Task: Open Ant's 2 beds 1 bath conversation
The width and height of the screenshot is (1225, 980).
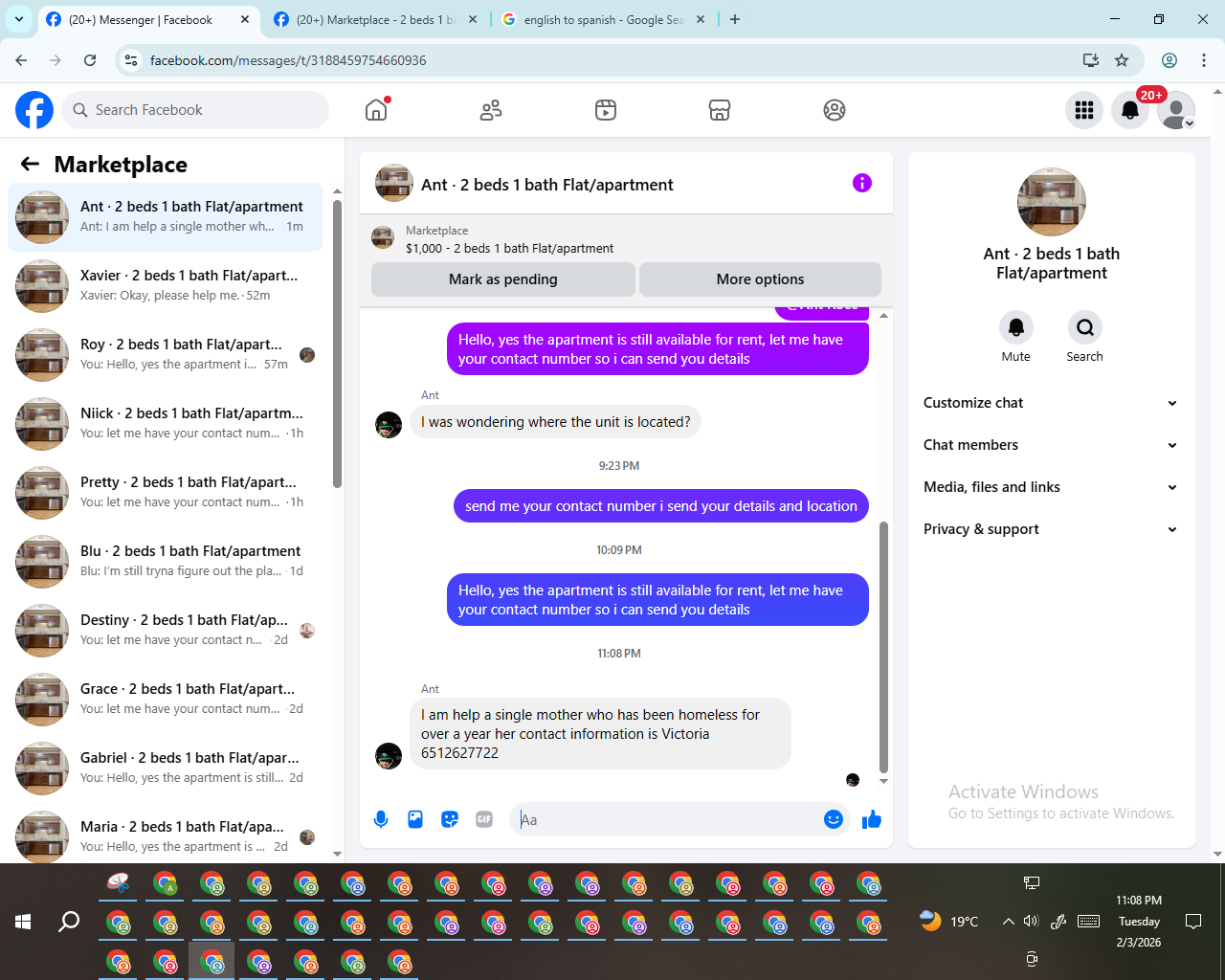Action: point(165,217)
